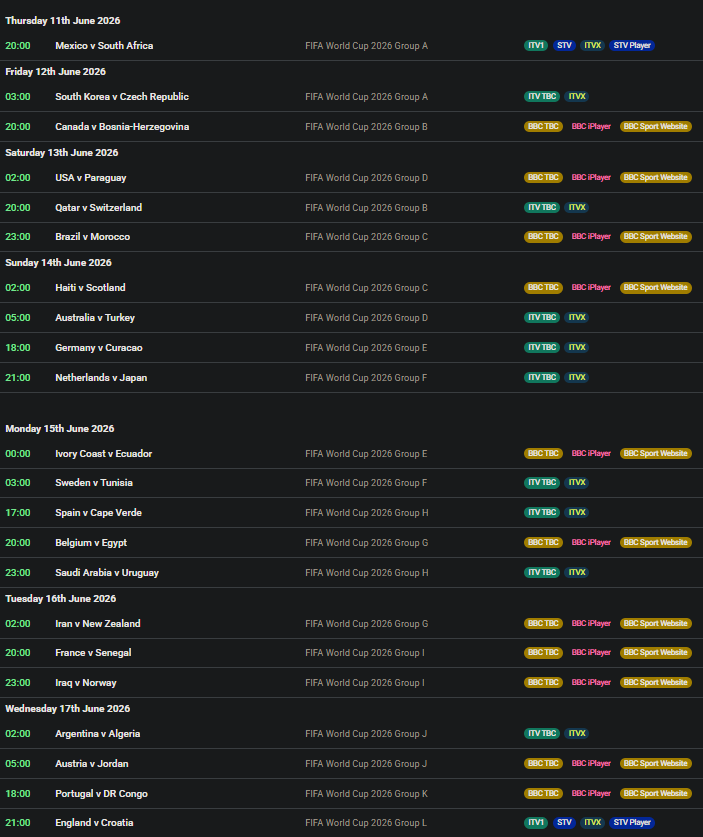Click BBC TBC badge for France v Senegal
This screenshot has width=703, height=837.
pos(543,652)
